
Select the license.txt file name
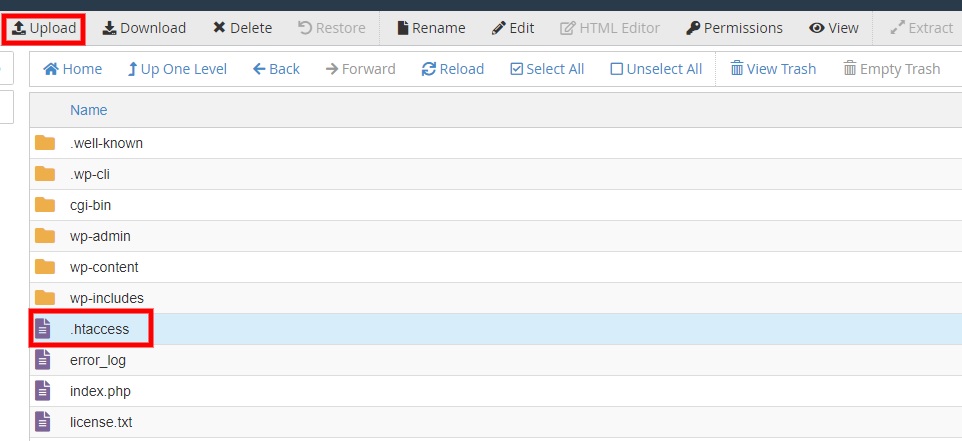(101, 423)
